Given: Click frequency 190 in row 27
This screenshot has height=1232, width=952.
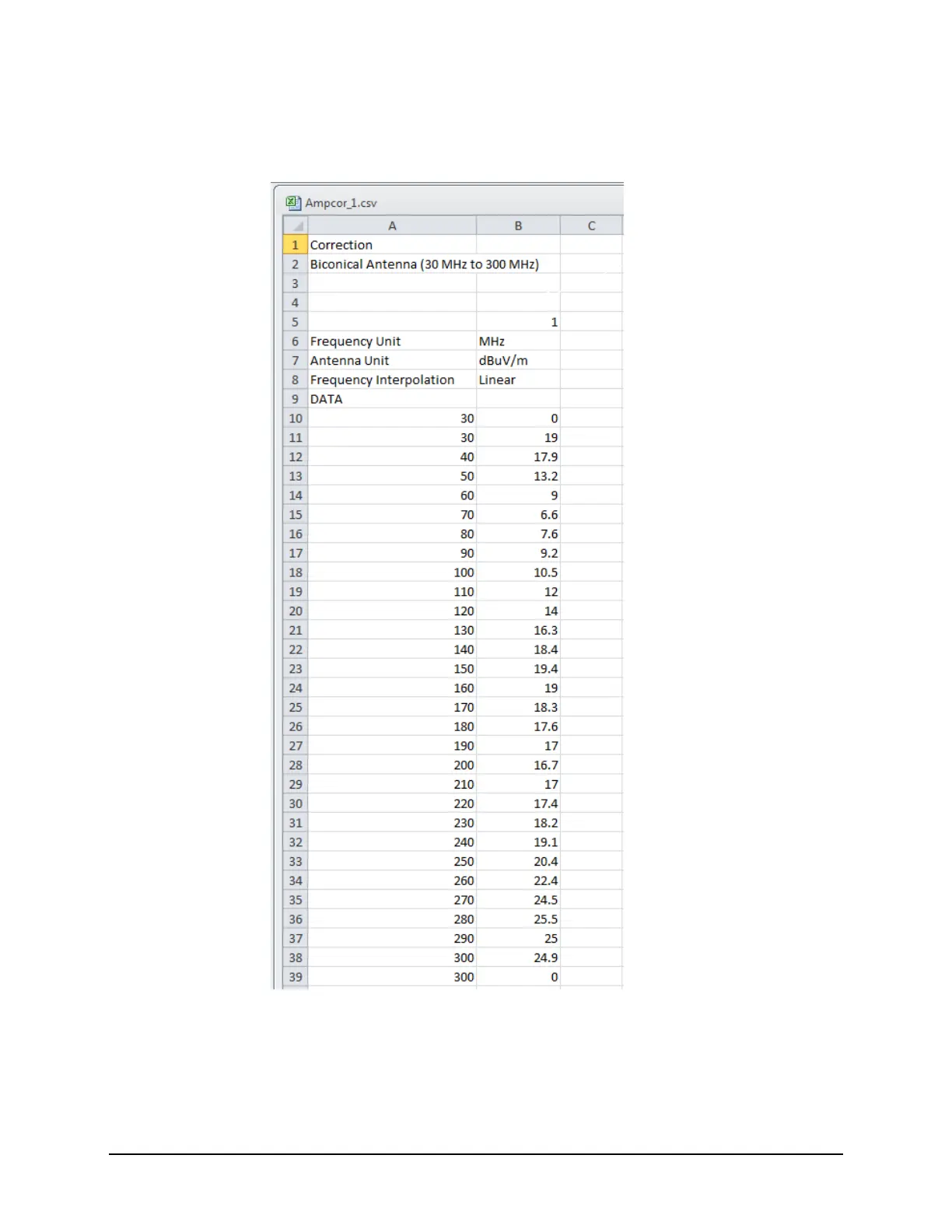Looking at the screenshot, I should 392,746.
